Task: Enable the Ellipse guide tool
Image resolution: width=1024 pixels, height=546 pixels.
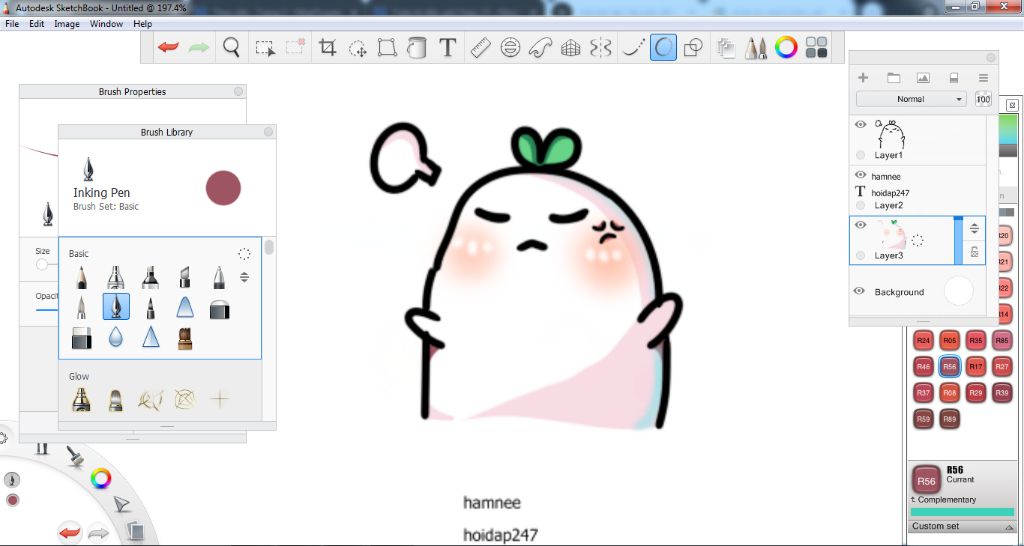Action: point(511,48)
